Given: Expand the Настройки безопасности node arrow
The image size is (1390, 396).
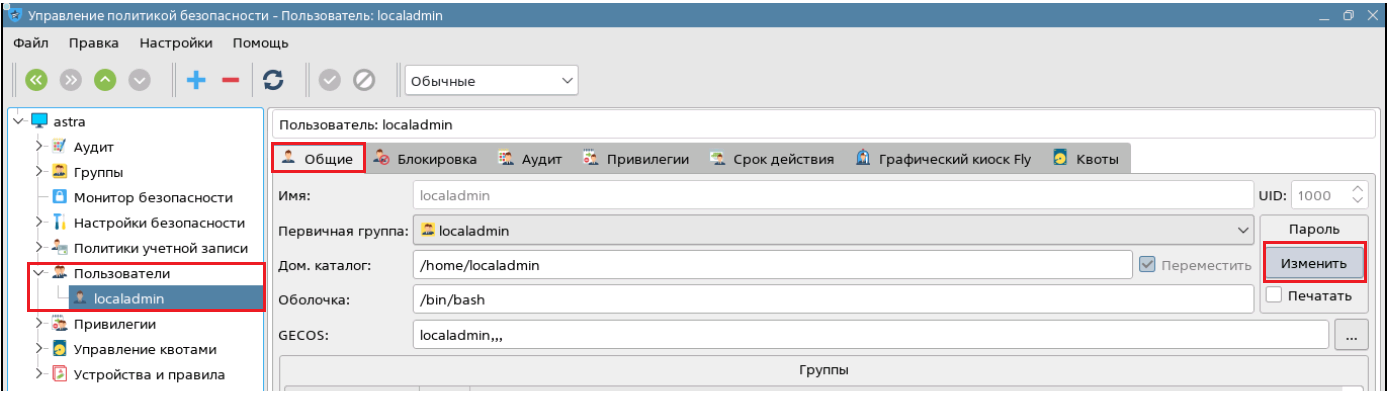Looking at the screenshot, I should [x=40, y=222].
